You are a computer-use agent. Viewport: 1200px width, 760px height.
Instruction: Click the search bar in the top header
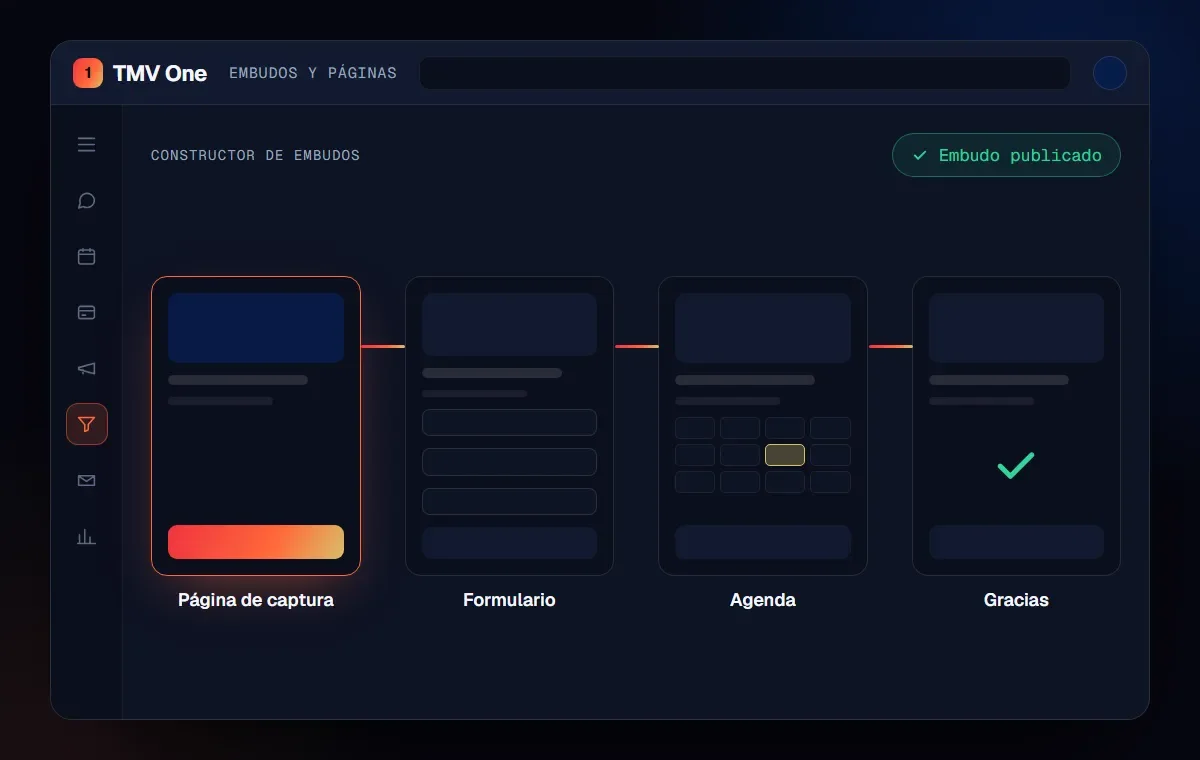[x=745, y=73]
